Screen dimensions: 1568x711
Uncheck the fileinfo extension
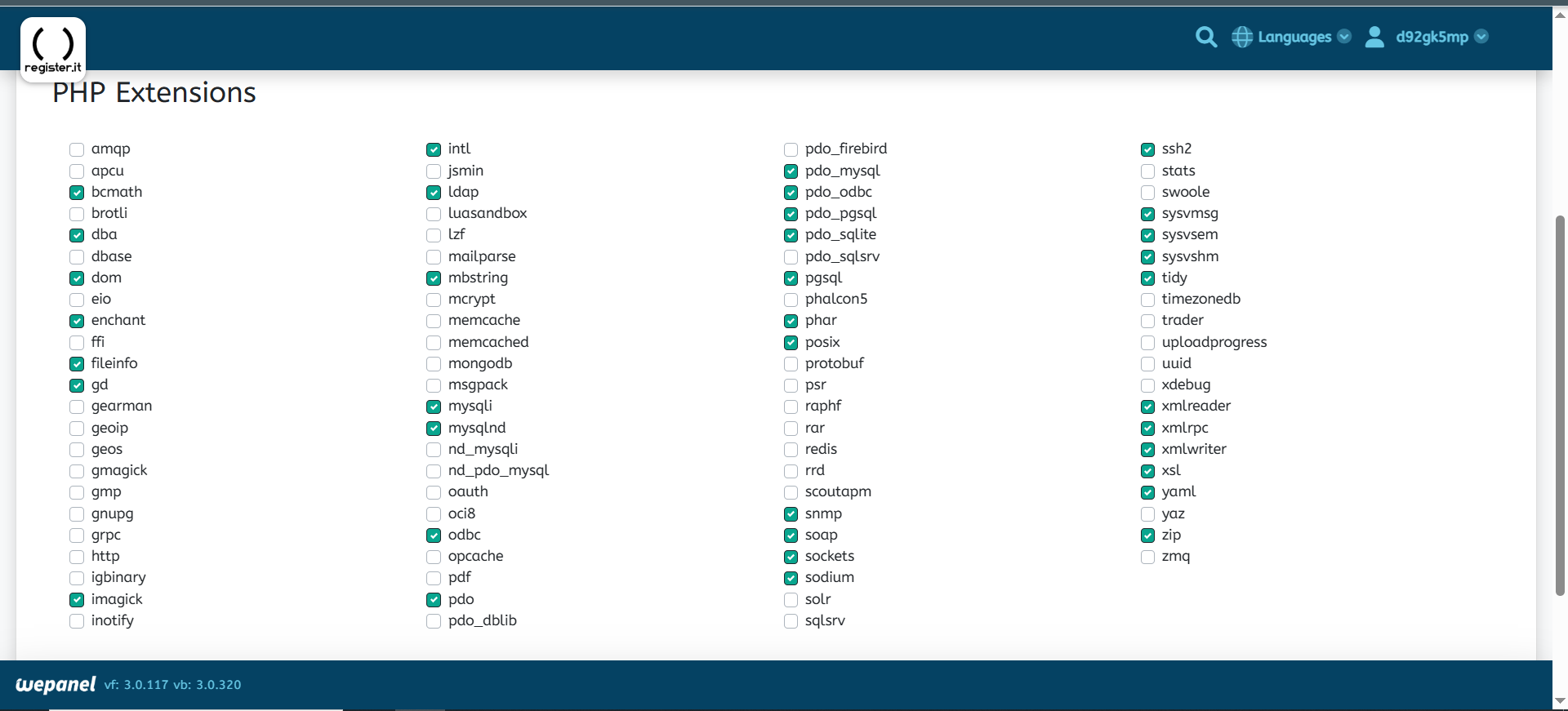point(77,364)
